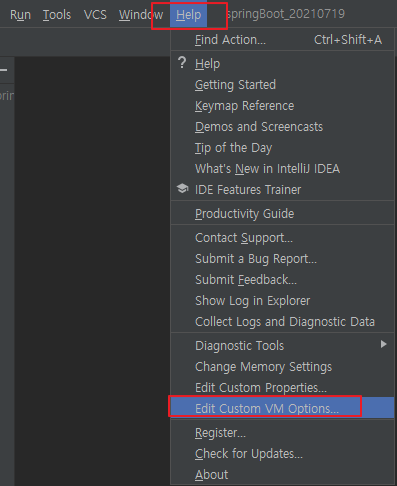Open the Help entry in dropdown

click(x=282, y=64)
